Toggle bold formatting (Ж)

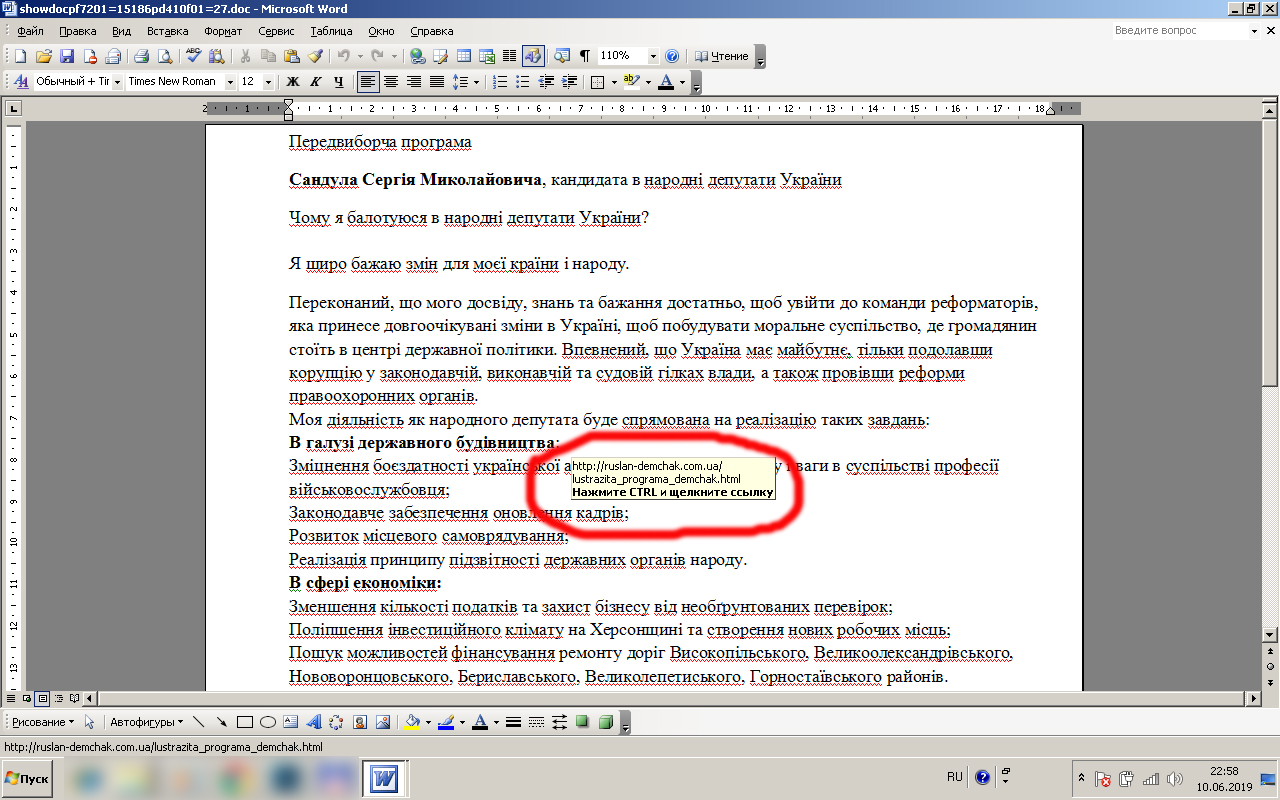click(293, 82)
